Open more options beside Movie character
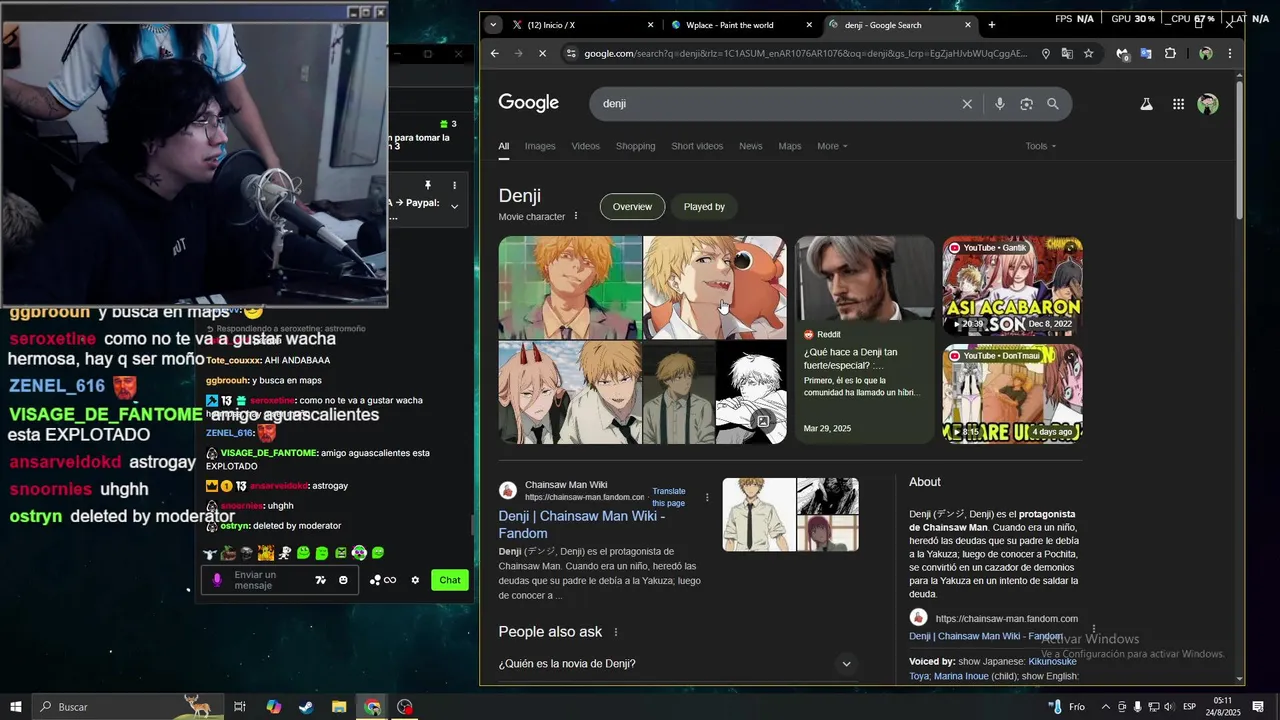The image size is (1280, 720). [576, 216]
